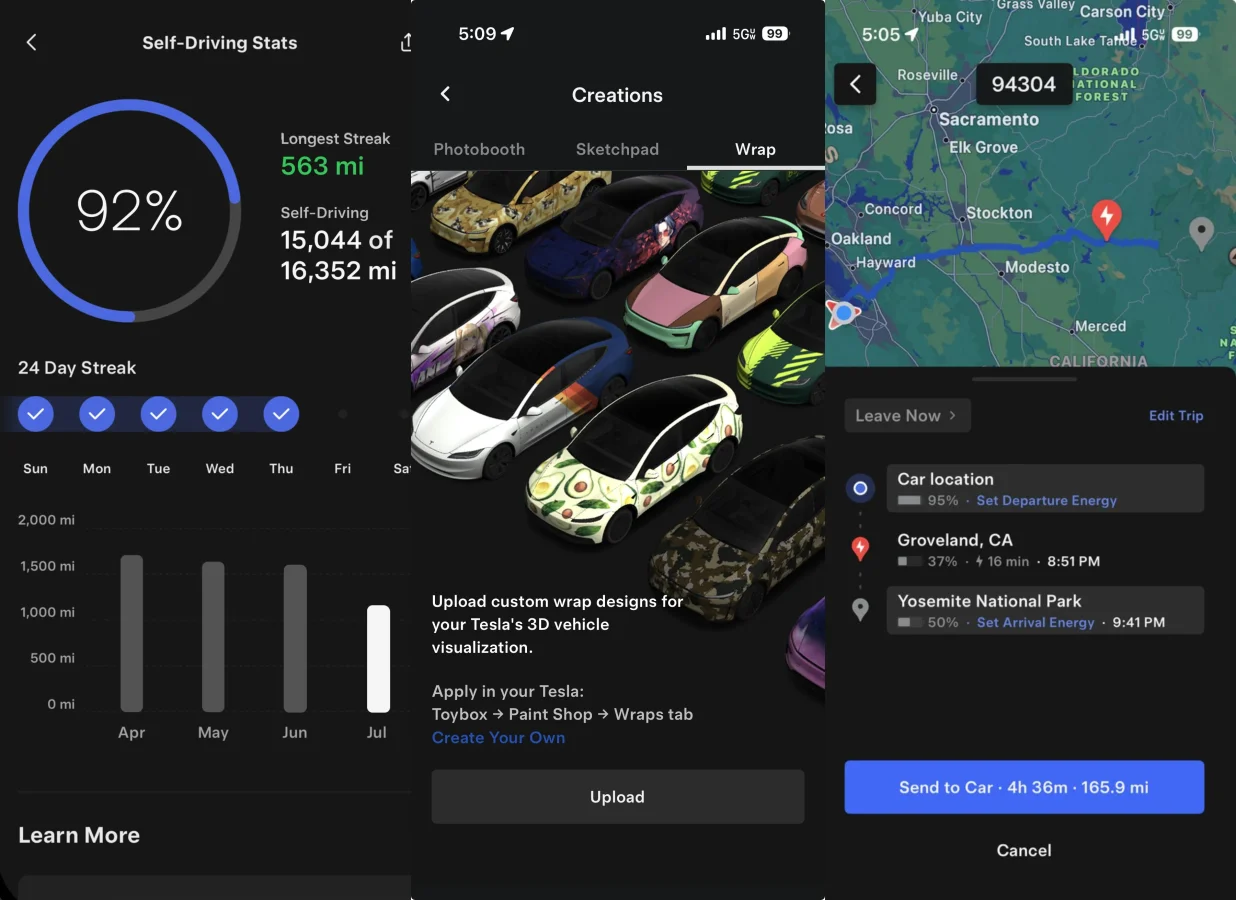Screen dimensions: 1236x900
Task: Switch to the Photobooth tab
Action: (479, 149)
